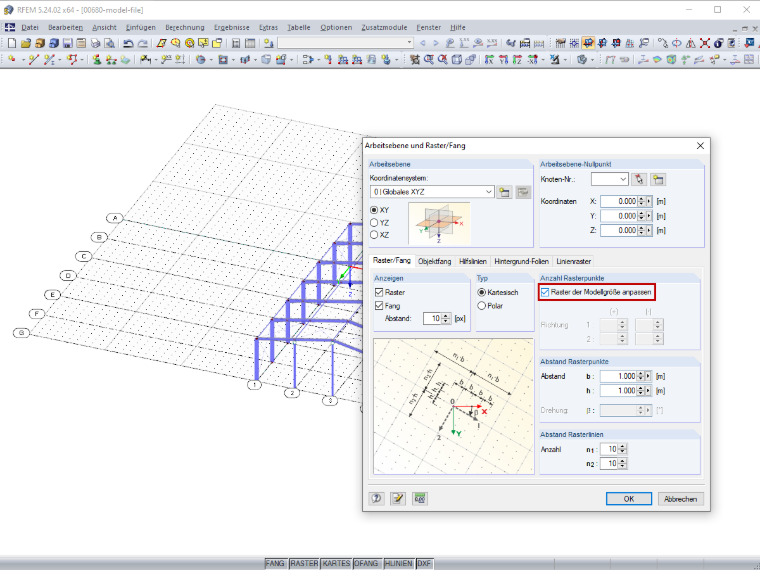Select the Polar grid type
This screenshot has height=570, width=760.
481,306
